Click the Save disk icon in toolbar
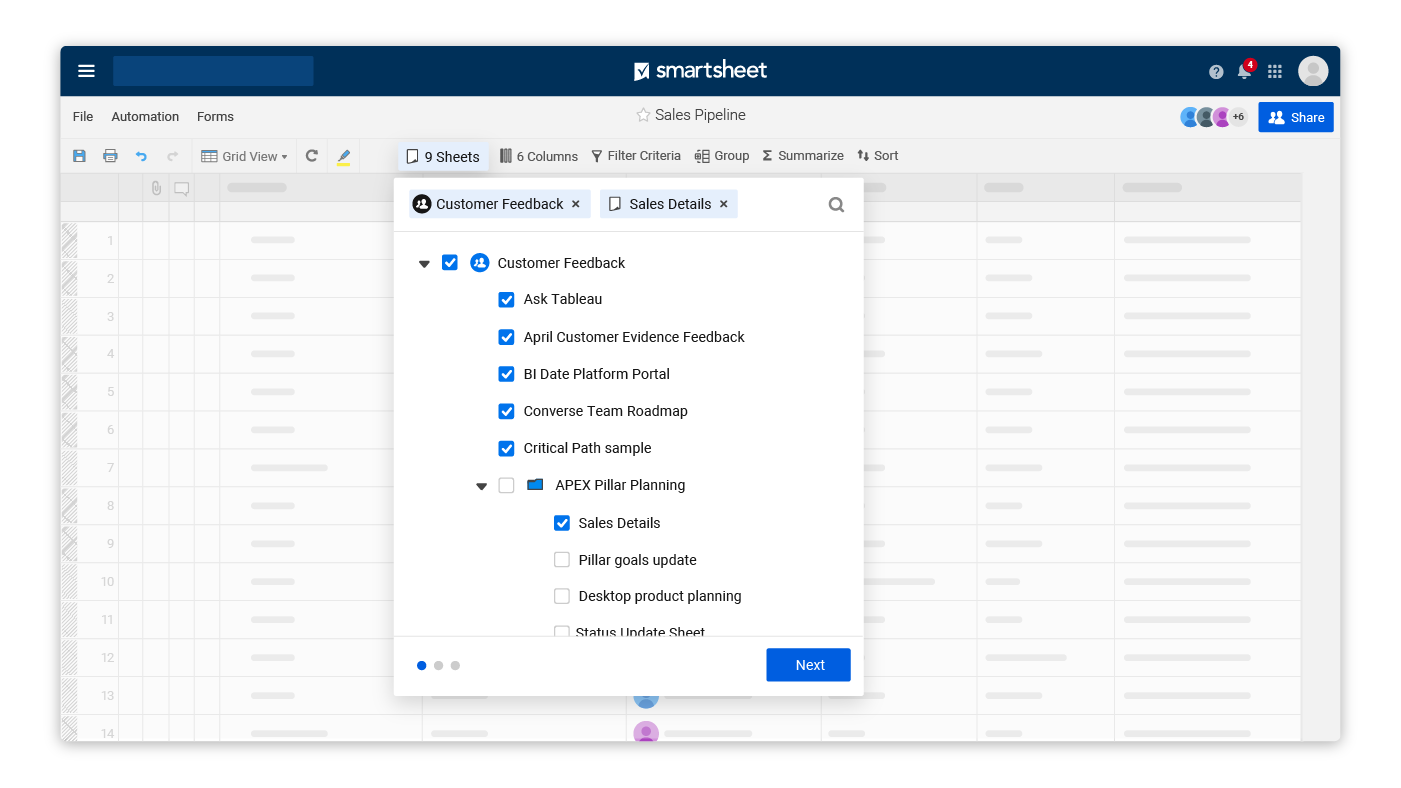 [x=80, y=156]
